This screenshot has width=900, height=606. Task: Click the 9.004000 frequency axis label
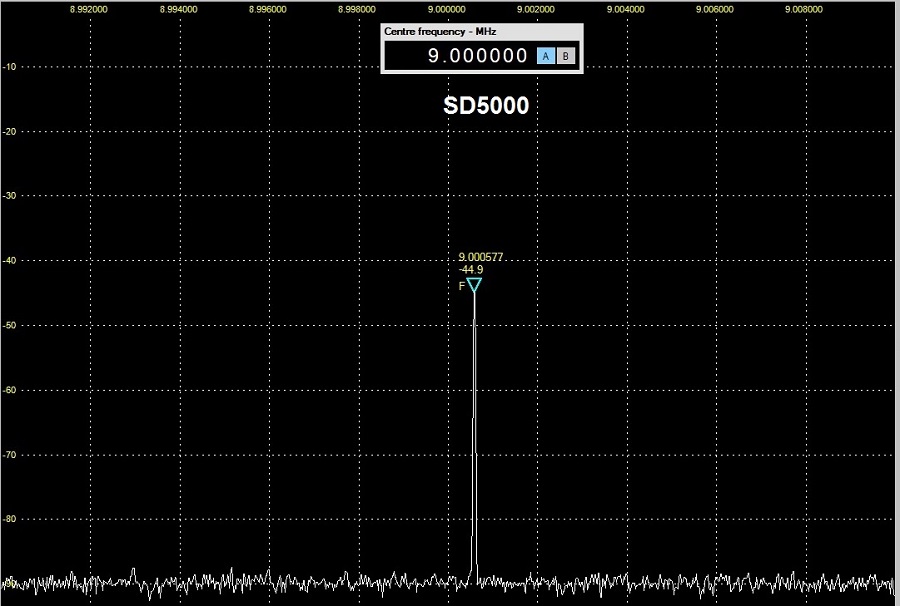point(626,9)
